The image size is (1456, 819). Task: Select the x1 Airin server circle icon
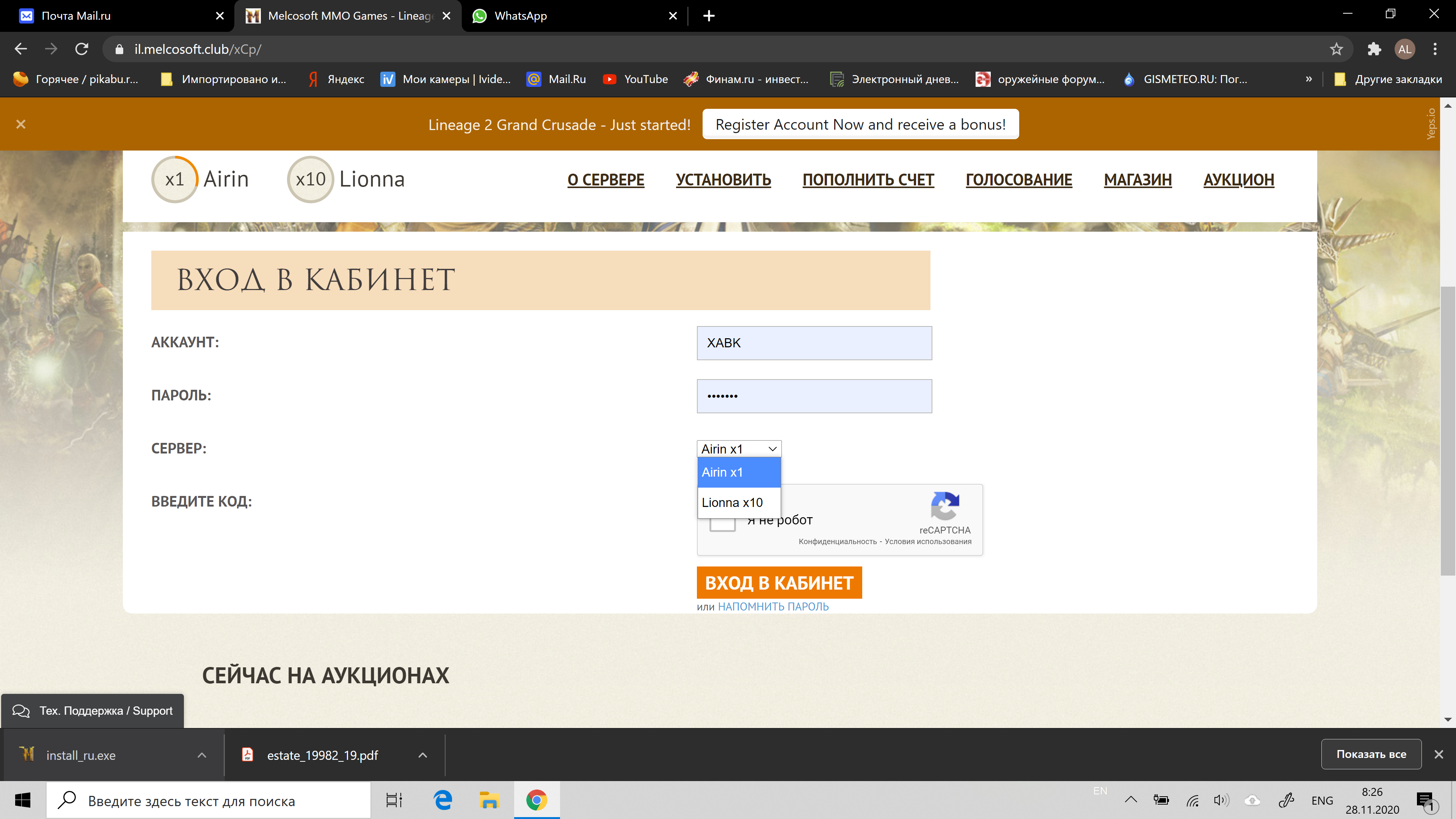point(174,179)
